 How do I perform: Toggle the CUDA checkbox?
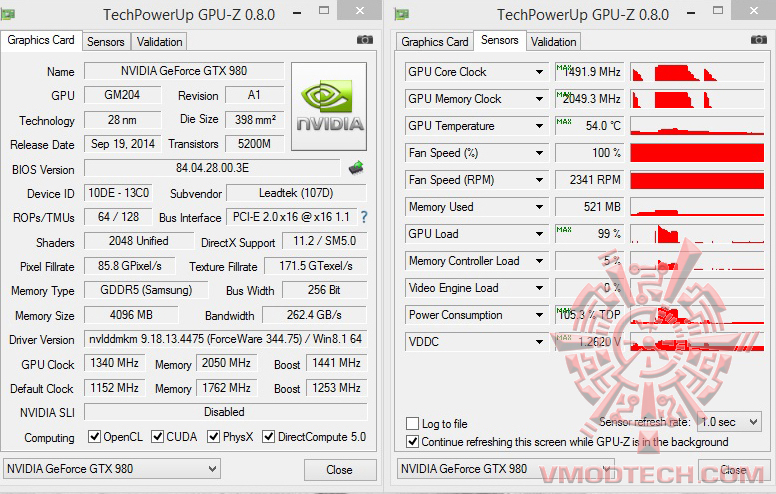tap(157, 437)
